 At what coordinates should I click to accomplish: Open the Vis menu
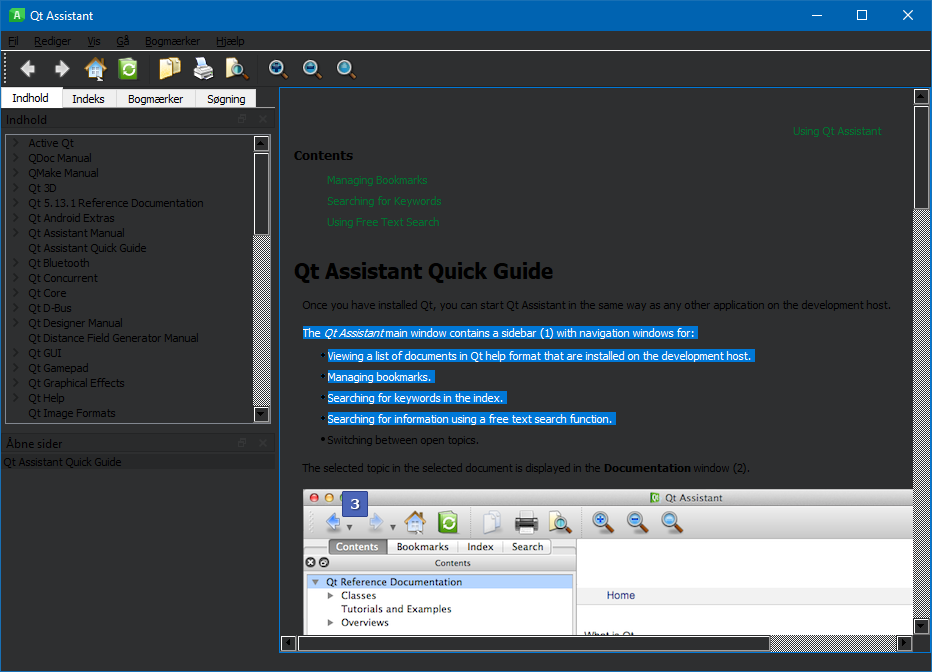(x=94, y=41)
